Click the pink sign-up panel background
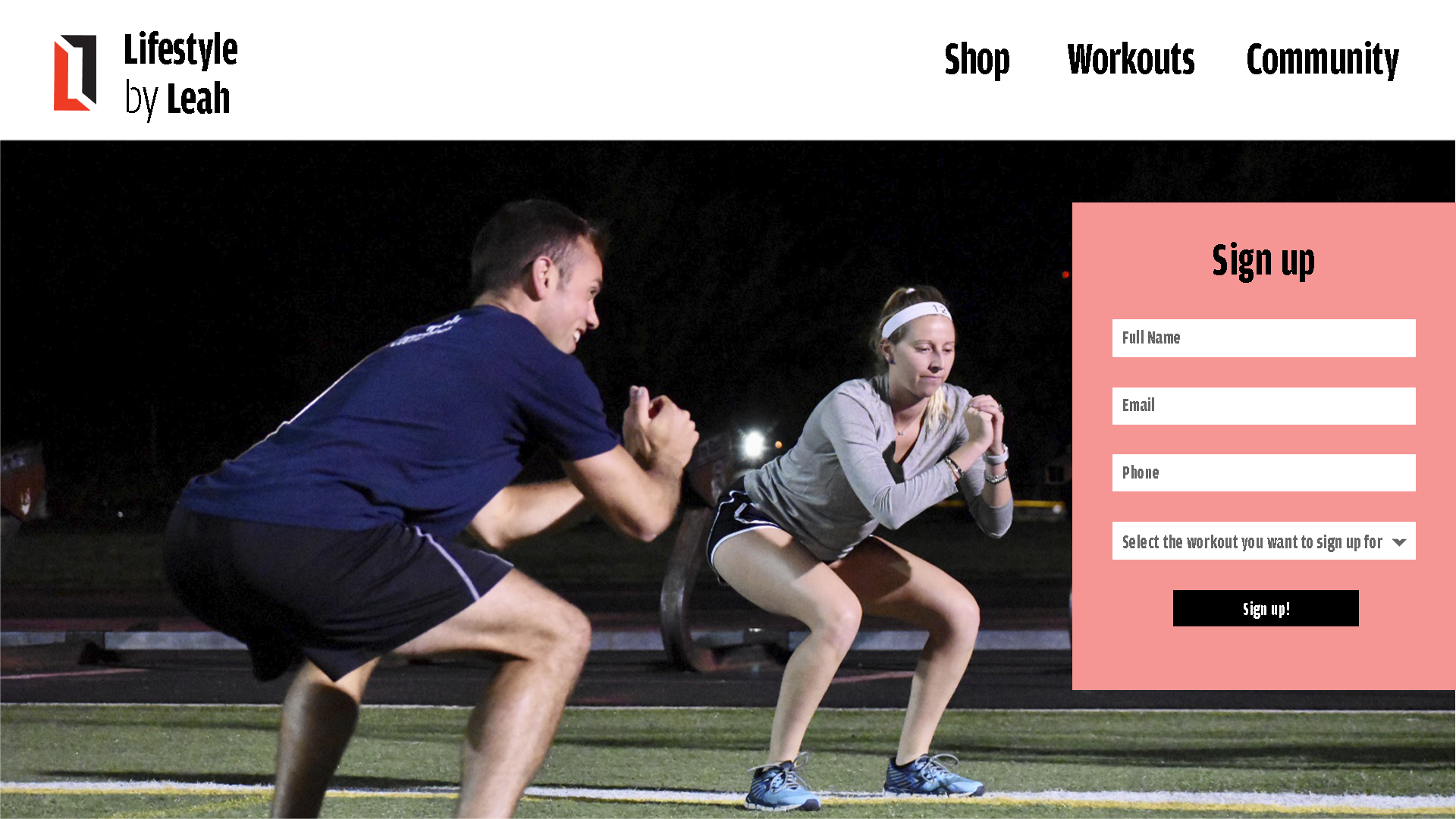This screenshot has height=819, width=1456. click(1263, 660)
